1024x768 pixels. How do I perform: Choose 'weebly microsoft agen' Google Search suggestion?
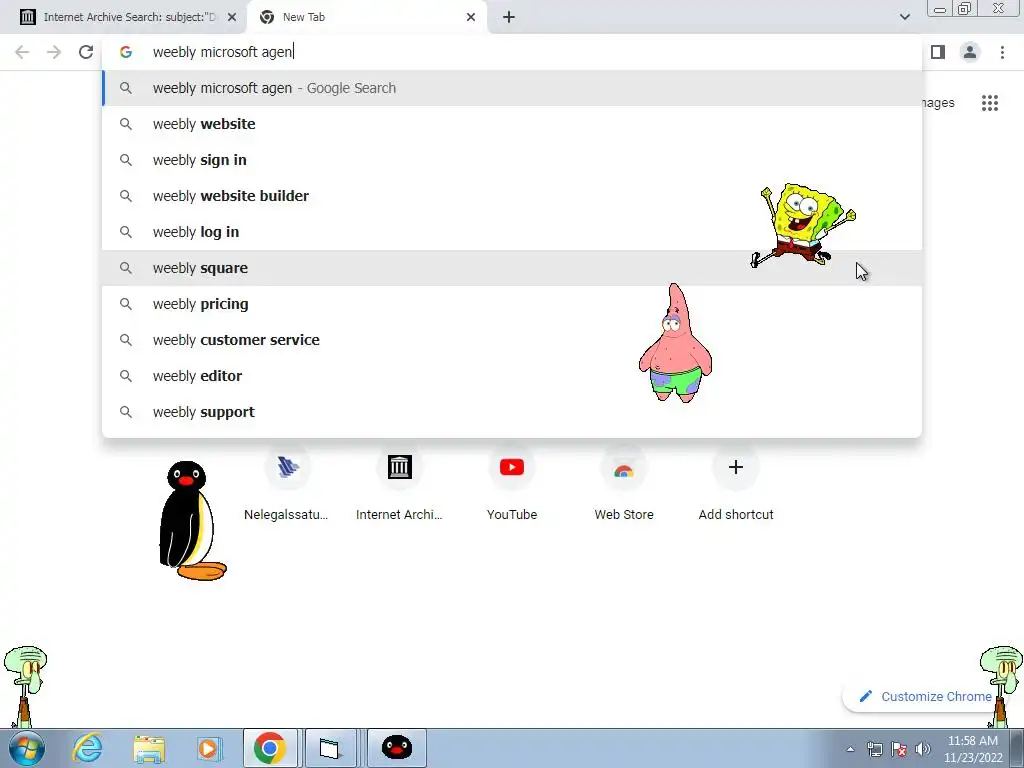point(512,88)
